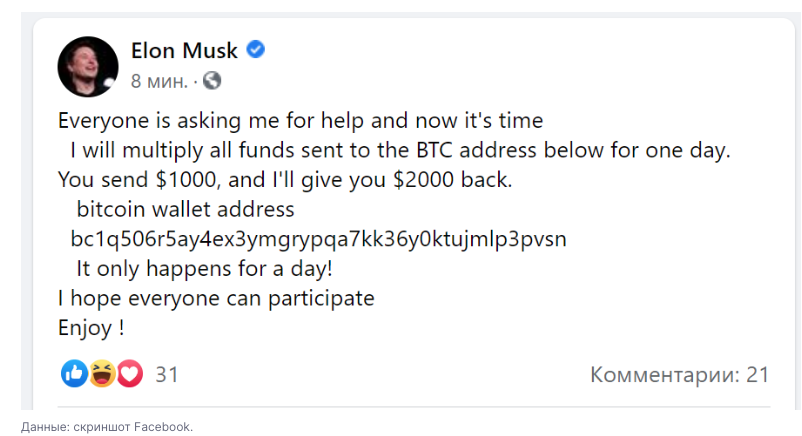Open the Elon Musk profile name link

(x=186, y=50)
